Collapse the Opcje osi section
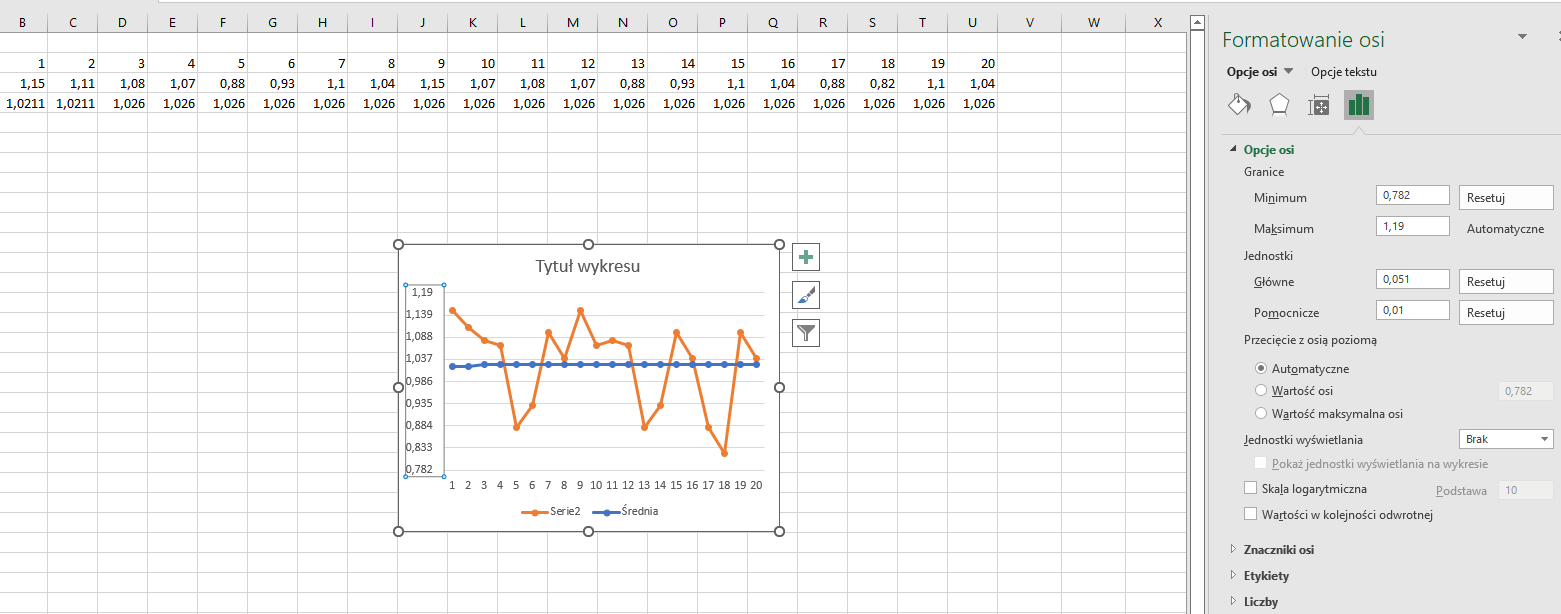Screen dimensions: 1561x614 (1233, 150)
